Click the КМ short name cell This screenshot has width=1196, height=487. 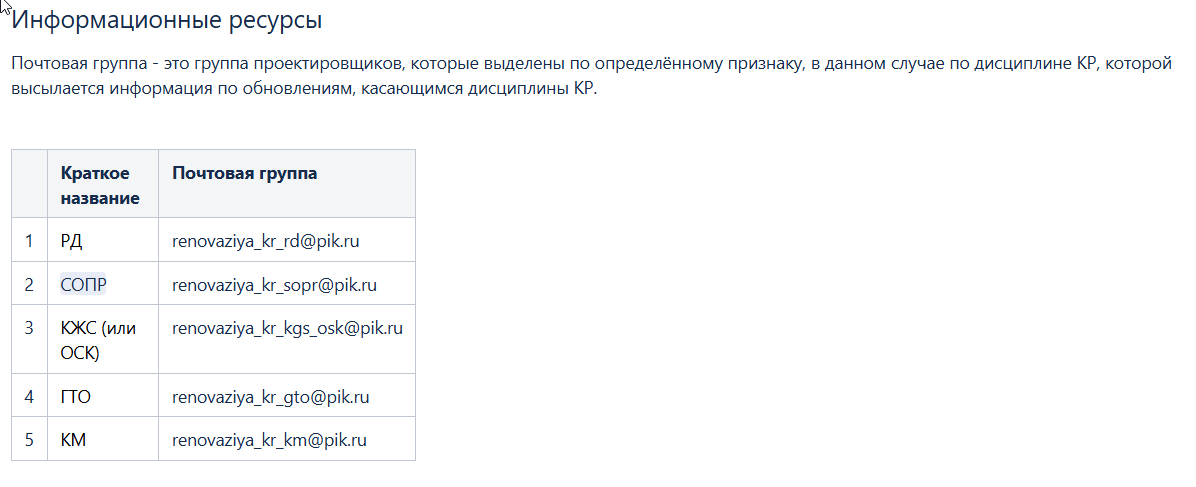click(103, 439)
